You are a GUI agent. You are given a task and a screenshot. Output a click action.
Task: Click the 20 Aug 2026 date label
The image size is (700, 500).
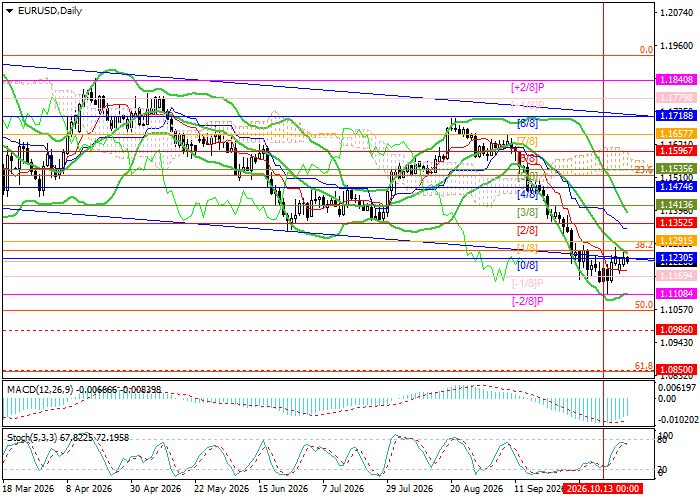click(x=476, y=489)
